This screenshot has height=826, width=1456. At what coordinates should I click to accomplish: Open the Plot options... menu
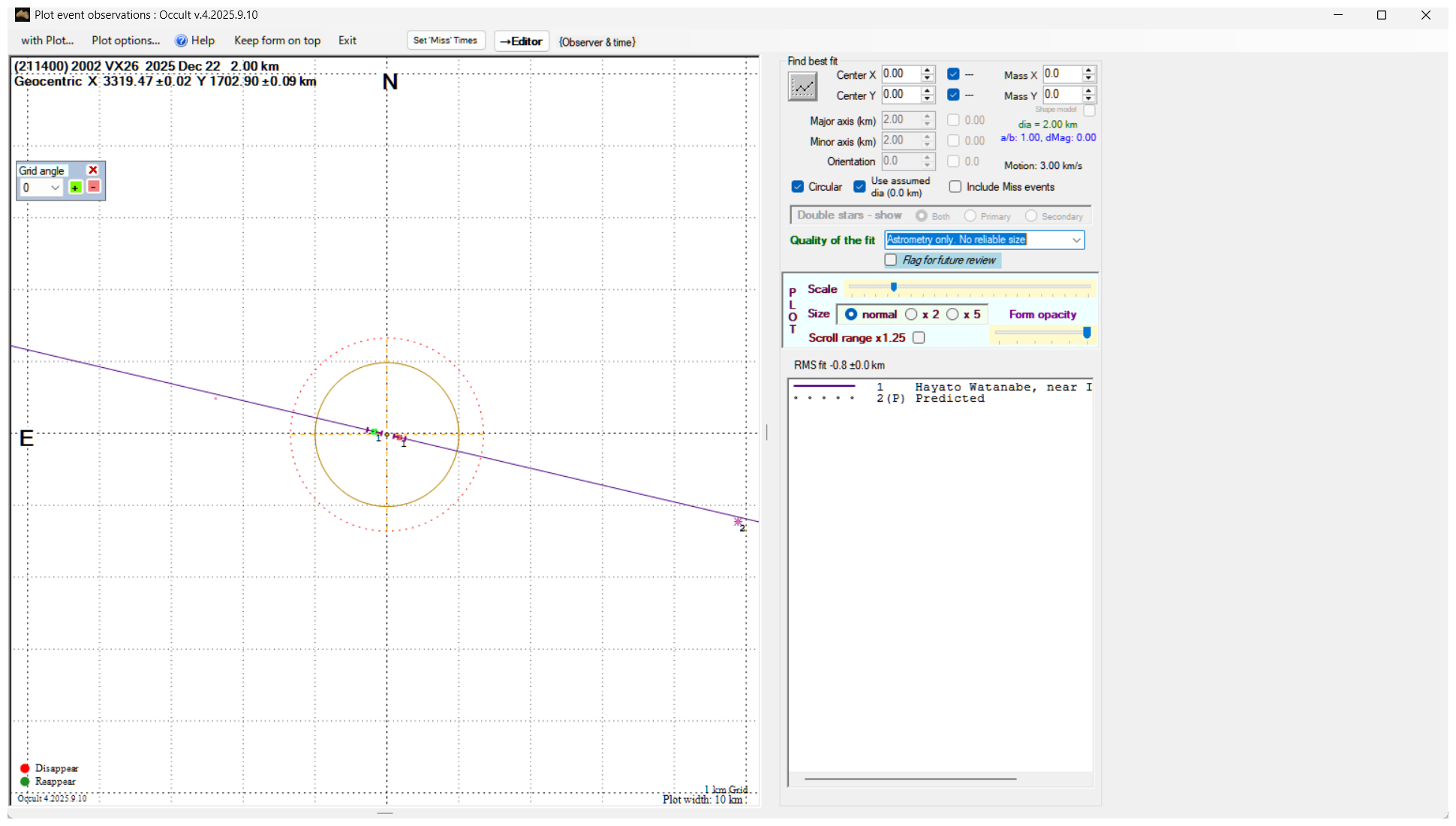(x=125, y=41)
